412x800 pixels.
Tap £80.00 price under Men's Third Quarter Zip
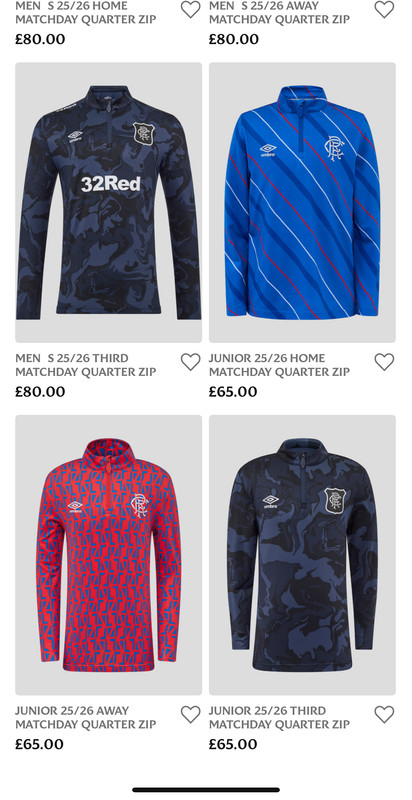coord(40,392)
